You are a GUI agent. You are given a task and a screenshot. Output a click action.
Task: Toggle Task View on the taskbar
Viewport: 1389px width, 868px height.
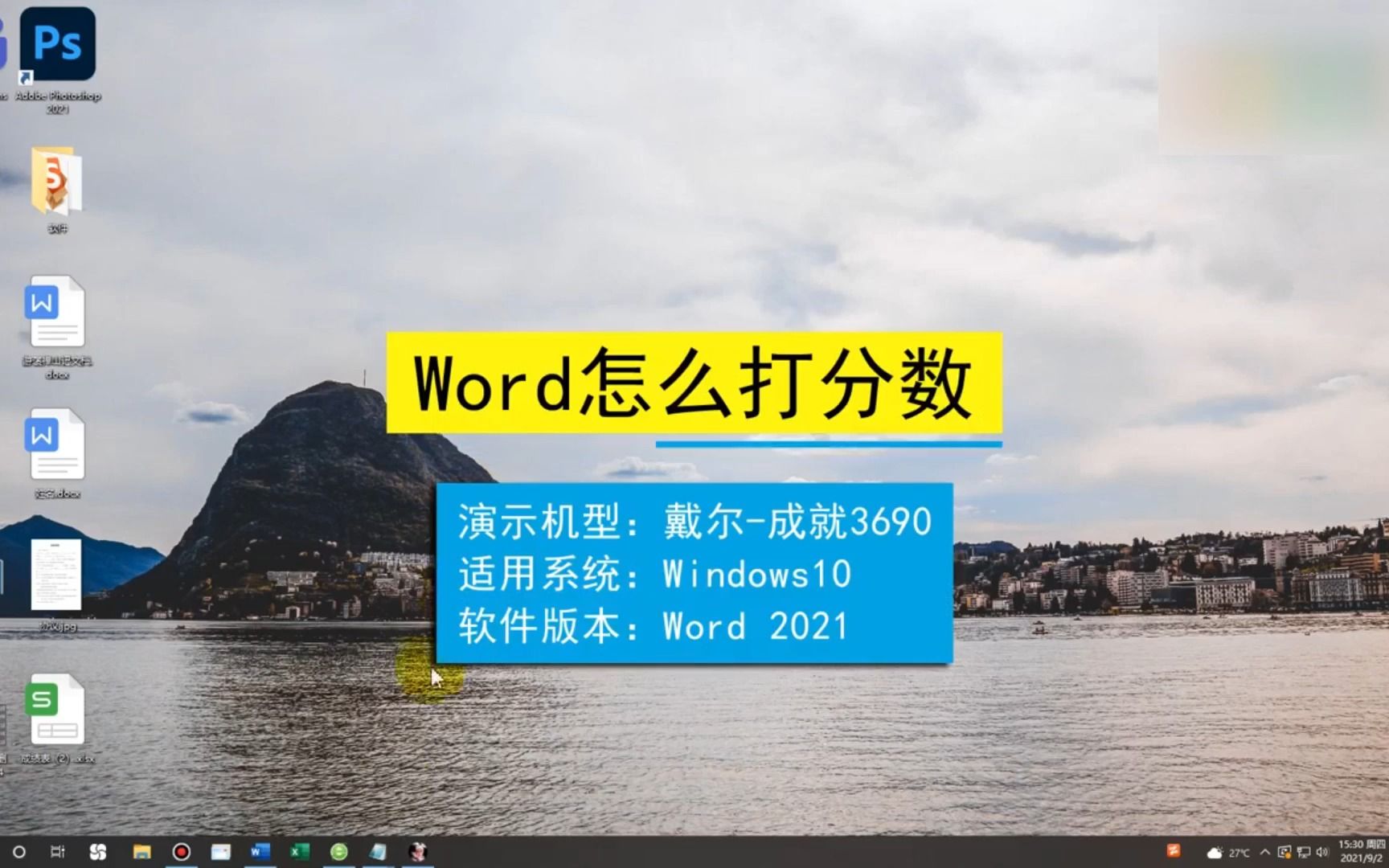tap(57, 852)
